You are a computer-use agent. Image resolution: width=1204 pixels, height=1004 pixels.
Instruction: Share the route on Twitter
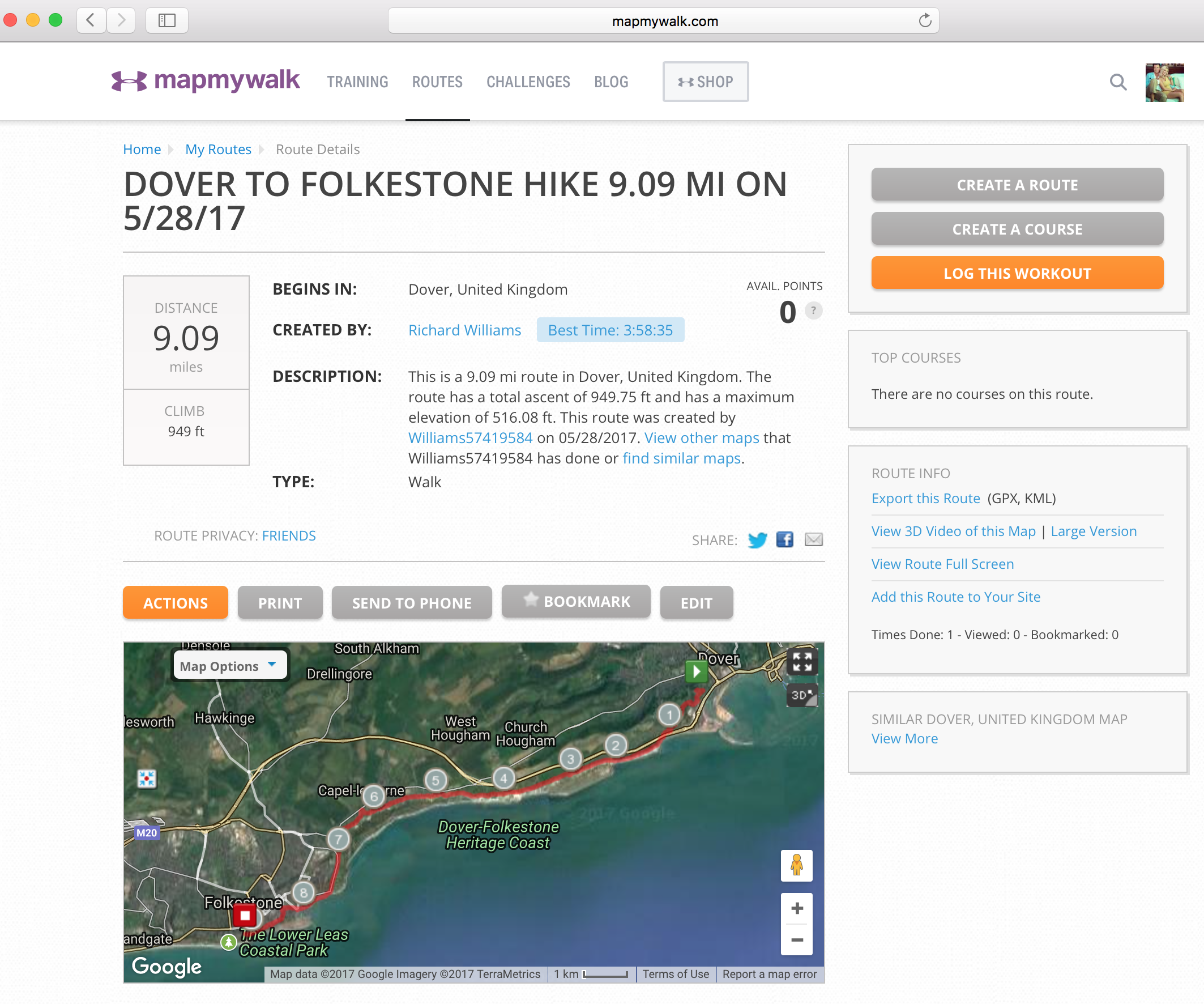click(757, 540)
